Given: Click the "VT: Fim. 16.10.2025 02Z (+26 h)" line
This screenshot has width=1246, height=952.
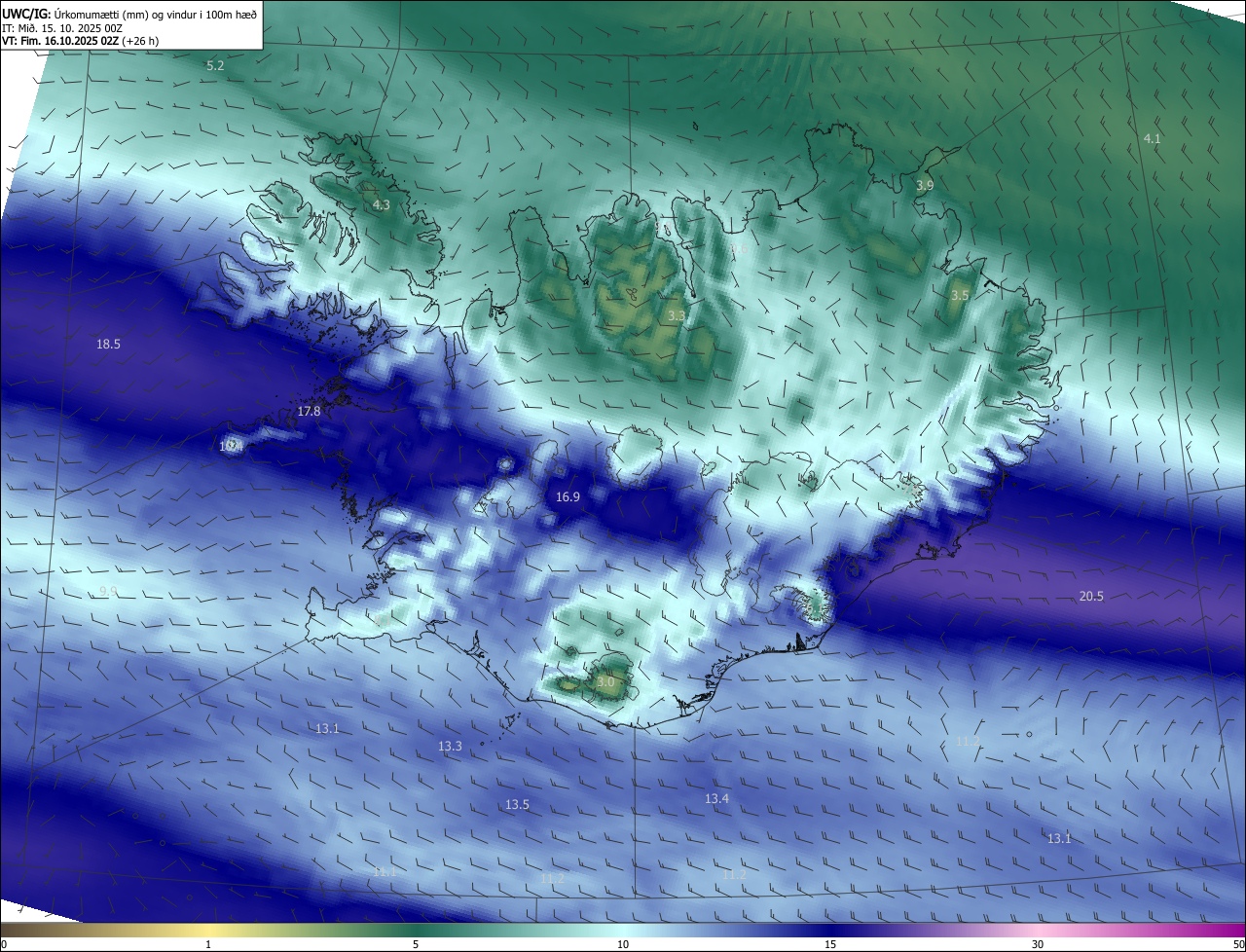Looking at the screenshot, I should pyautogui.click(x=81, y=41).
